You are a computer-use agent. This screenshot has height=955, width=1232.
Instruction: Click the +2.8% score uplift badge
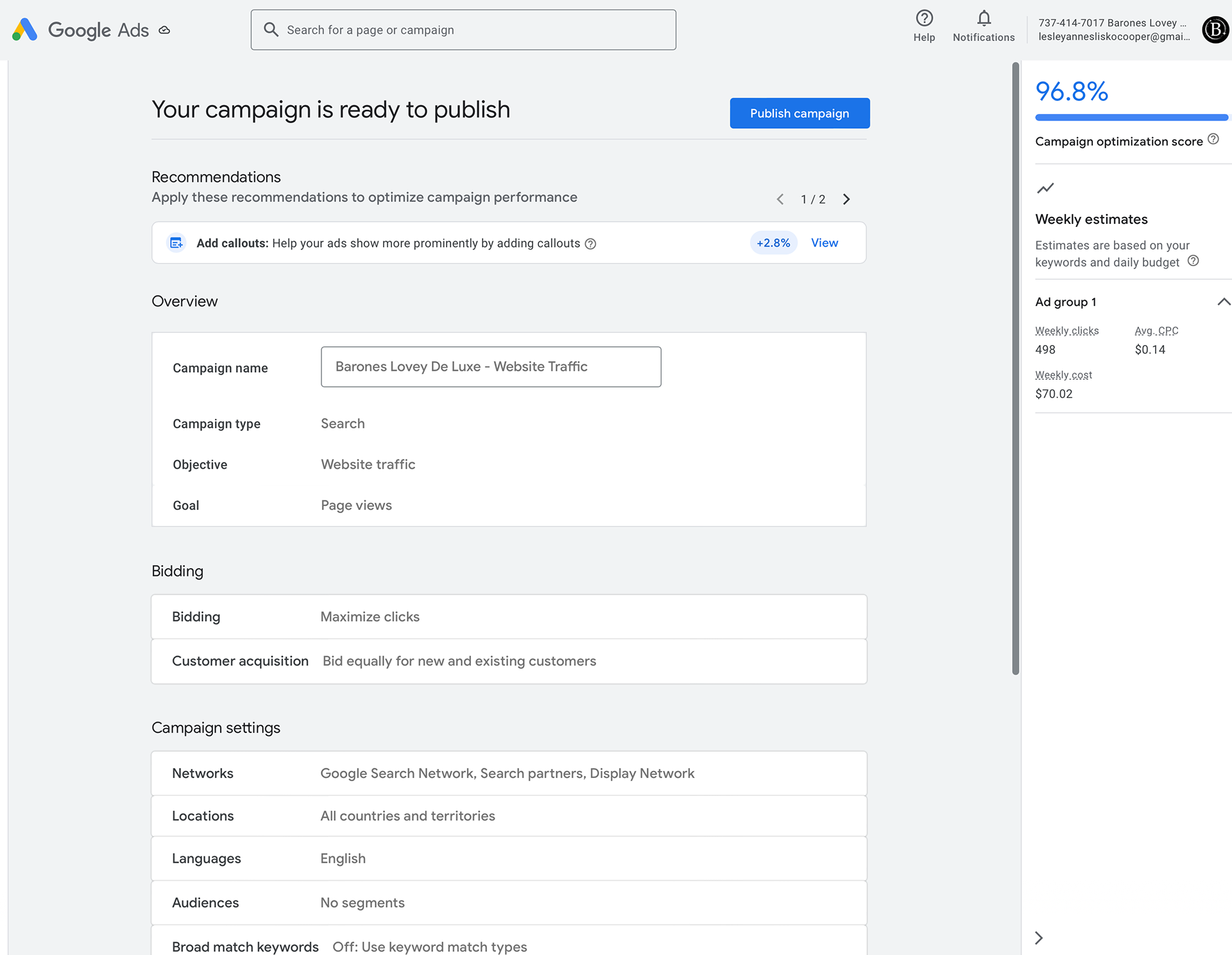tap(773, 242)
